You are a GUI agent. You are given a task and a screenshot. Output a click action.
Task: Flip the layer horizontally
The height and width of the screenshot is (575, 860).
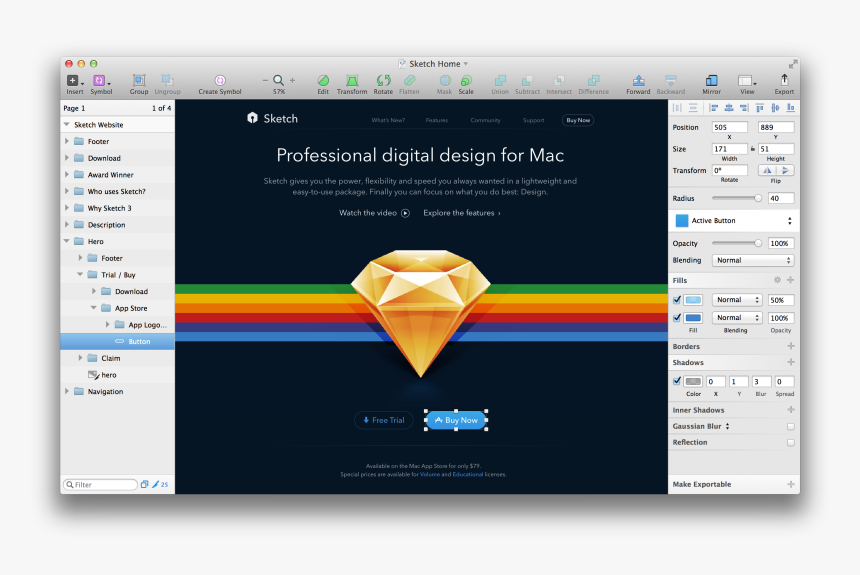pos(767,170)
